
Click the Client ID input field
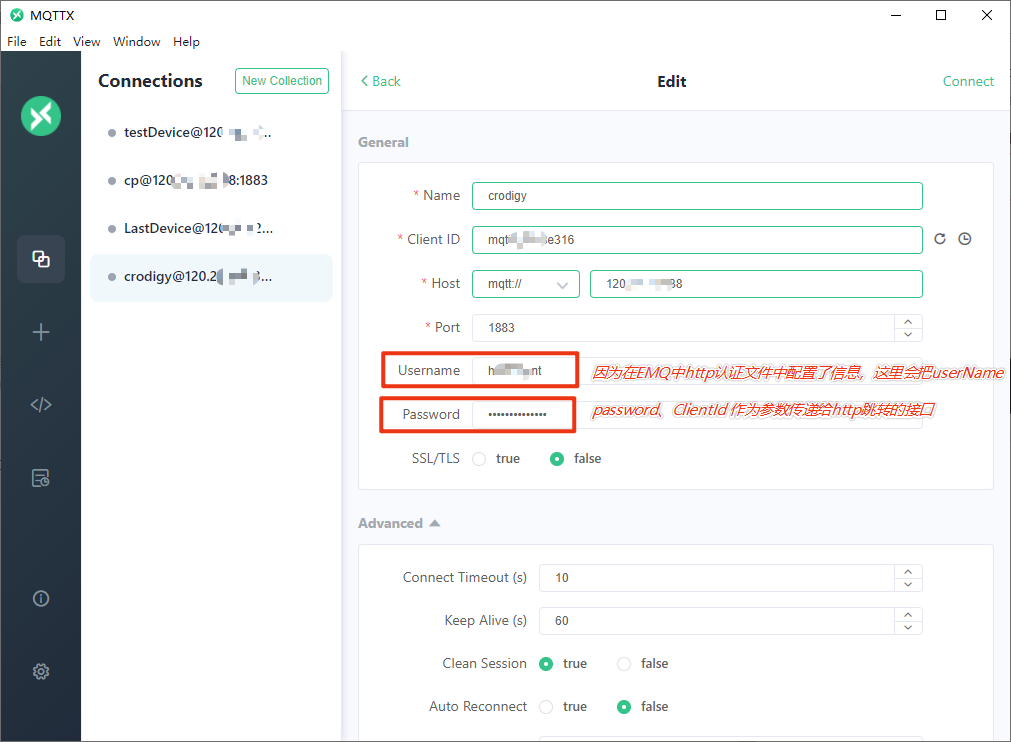click(697, 240)
